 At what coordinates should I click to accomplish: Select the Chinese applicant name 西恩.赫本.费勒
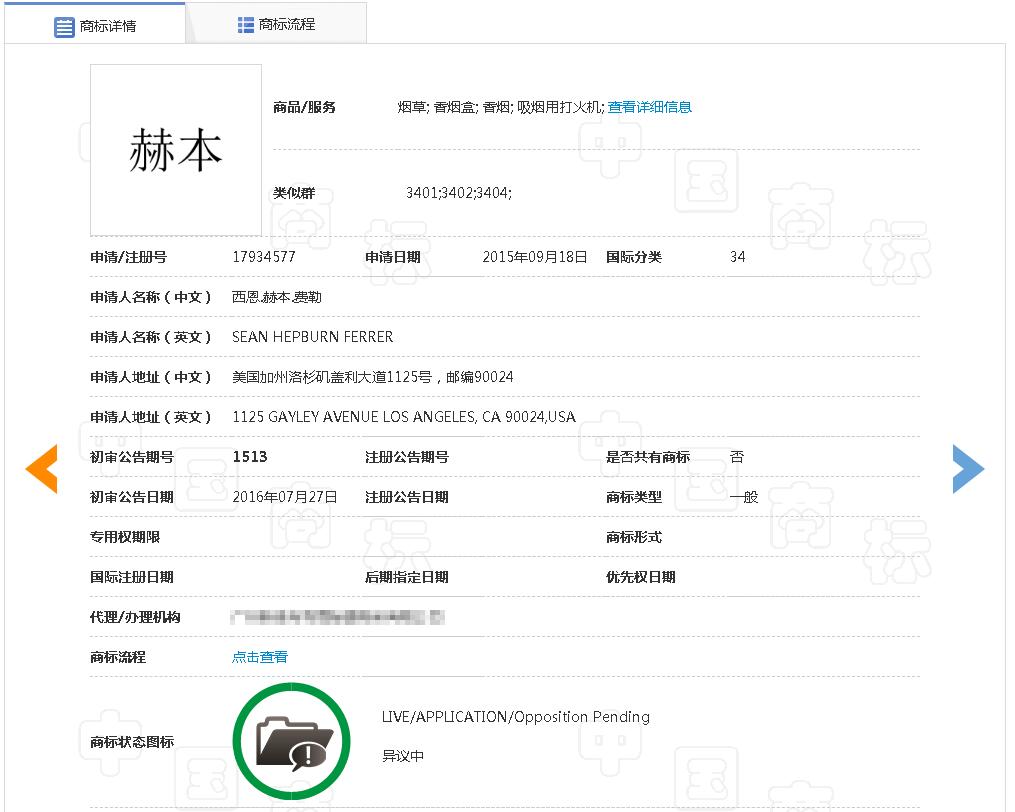click(276, 297)
